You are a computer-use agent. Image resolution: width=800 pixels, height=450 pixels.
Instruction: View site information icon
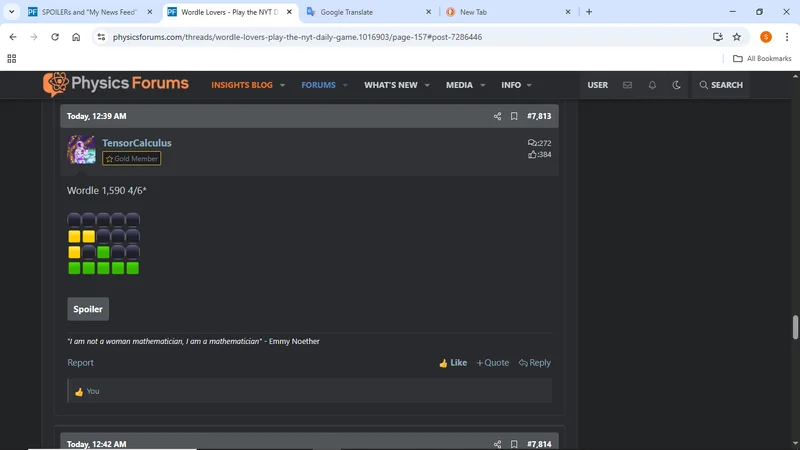[x=102, y=37]
